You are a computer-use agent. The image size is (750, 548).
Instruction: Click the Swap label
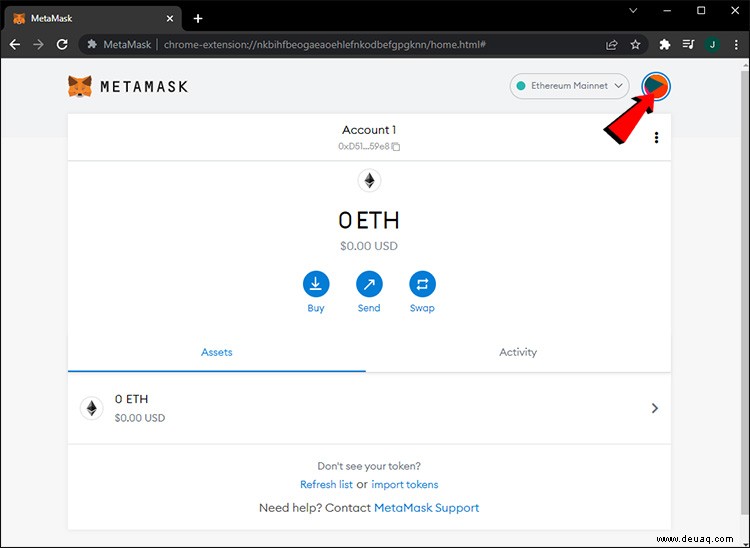422,308
